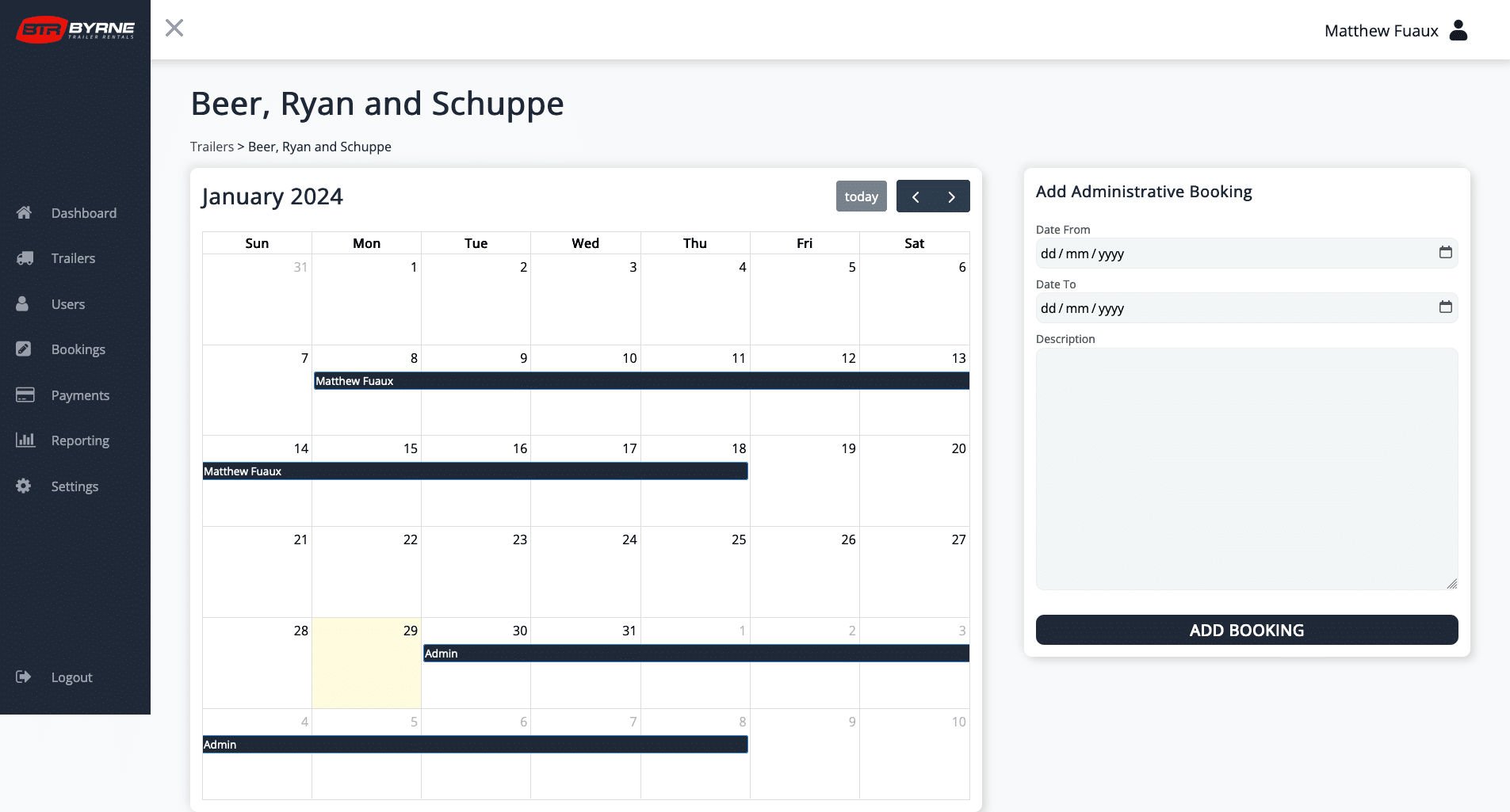Open the Matthew Fuaux booking starting January 8

640,381
